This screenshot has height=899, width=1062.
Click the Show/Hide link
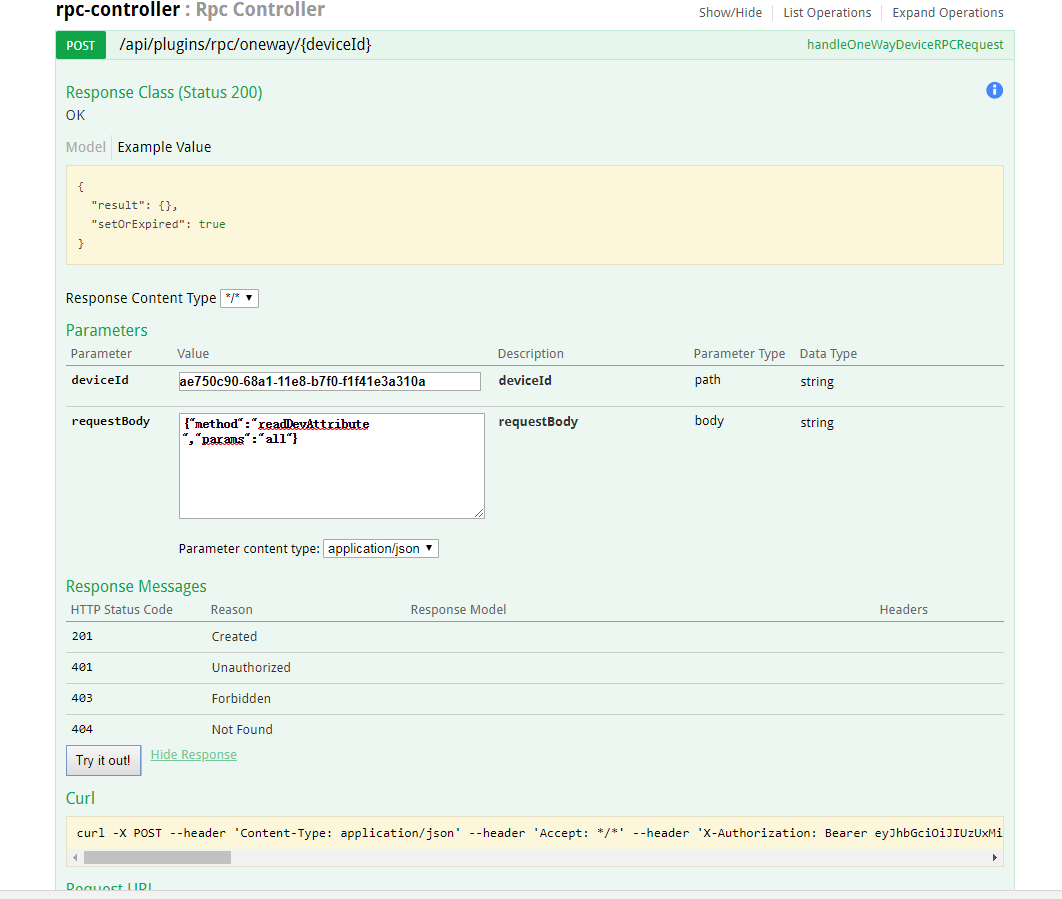point(730,12)
